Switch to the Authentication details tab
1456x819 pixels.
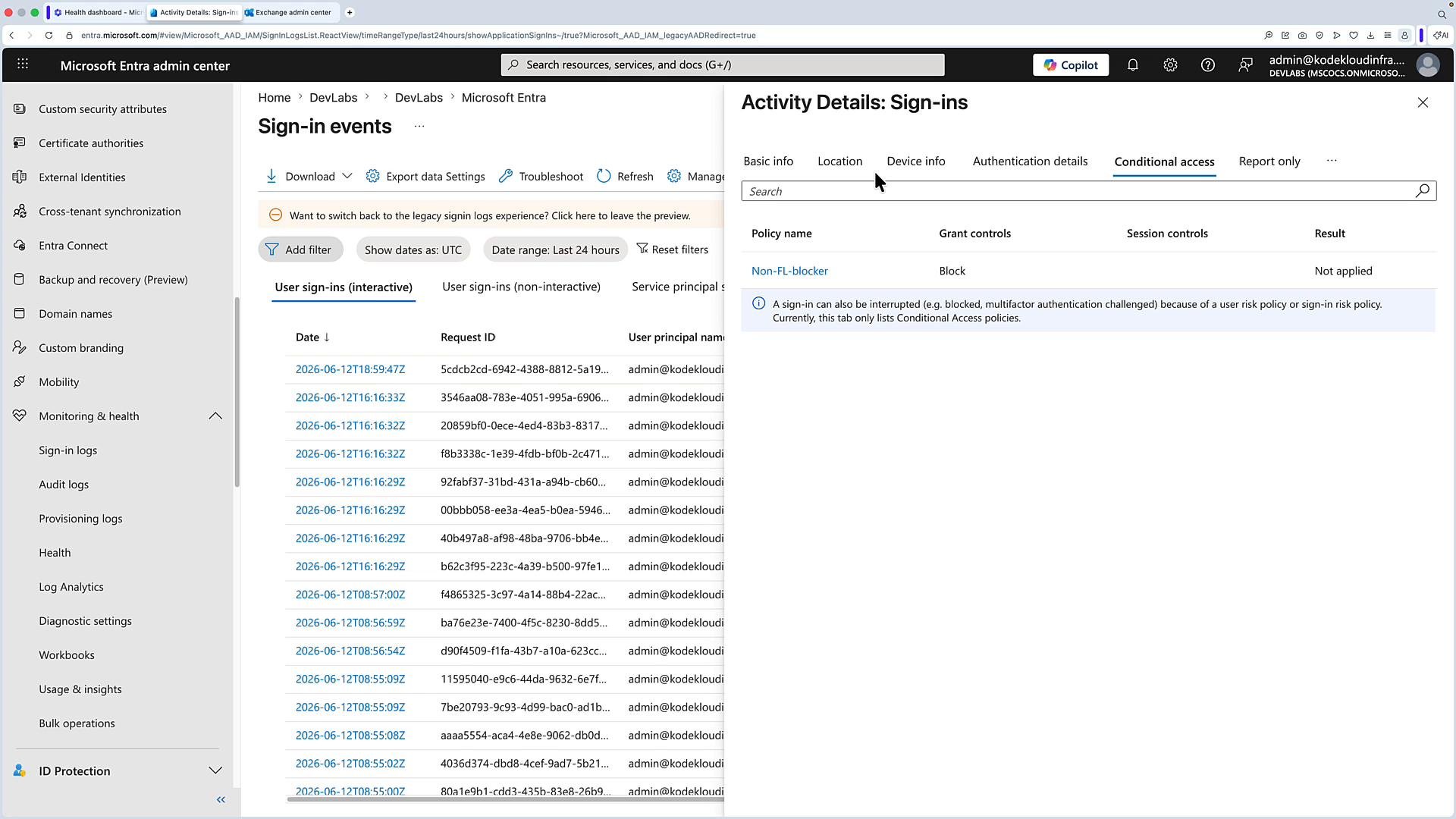pyautogui.click(x=1030, y=161)
